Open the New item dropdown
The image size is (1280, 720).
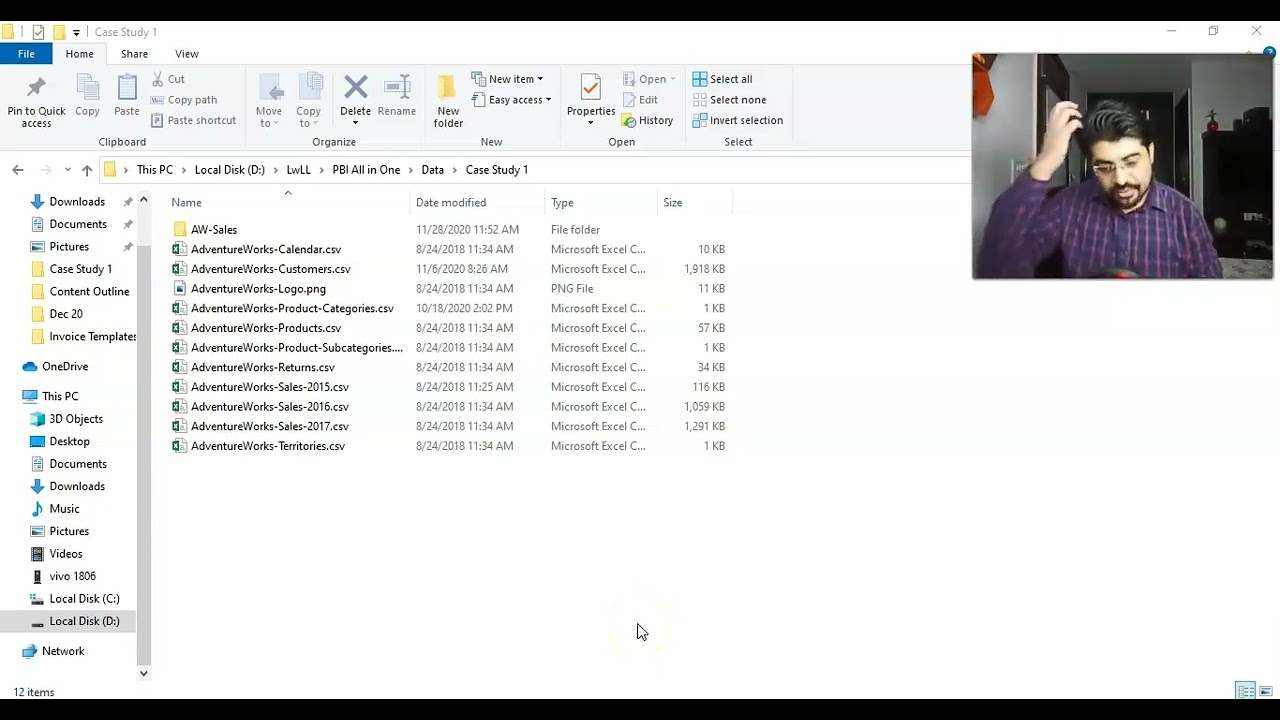(x=507, y=79)
